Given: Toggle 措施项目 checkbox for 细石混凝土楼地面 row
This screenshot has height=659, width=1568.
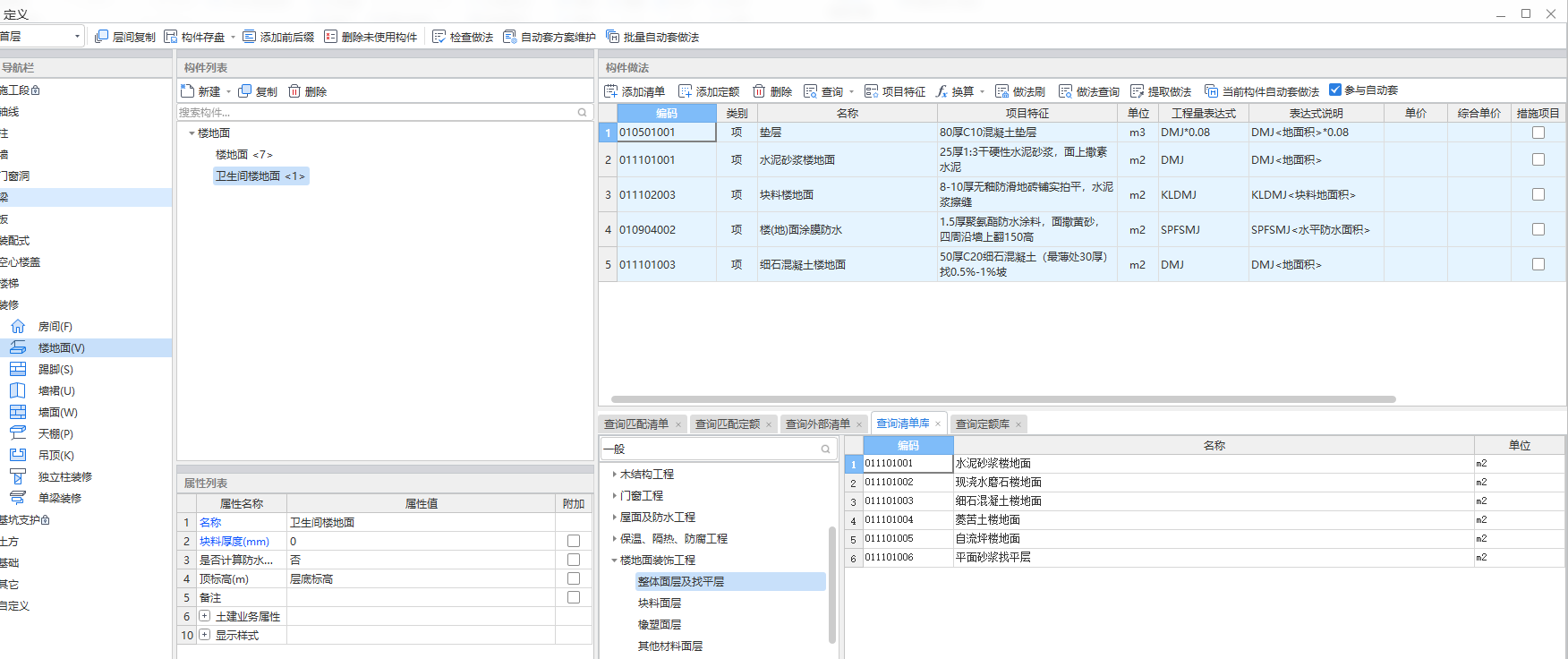Looking at the screenshot, I should 1538,264.
